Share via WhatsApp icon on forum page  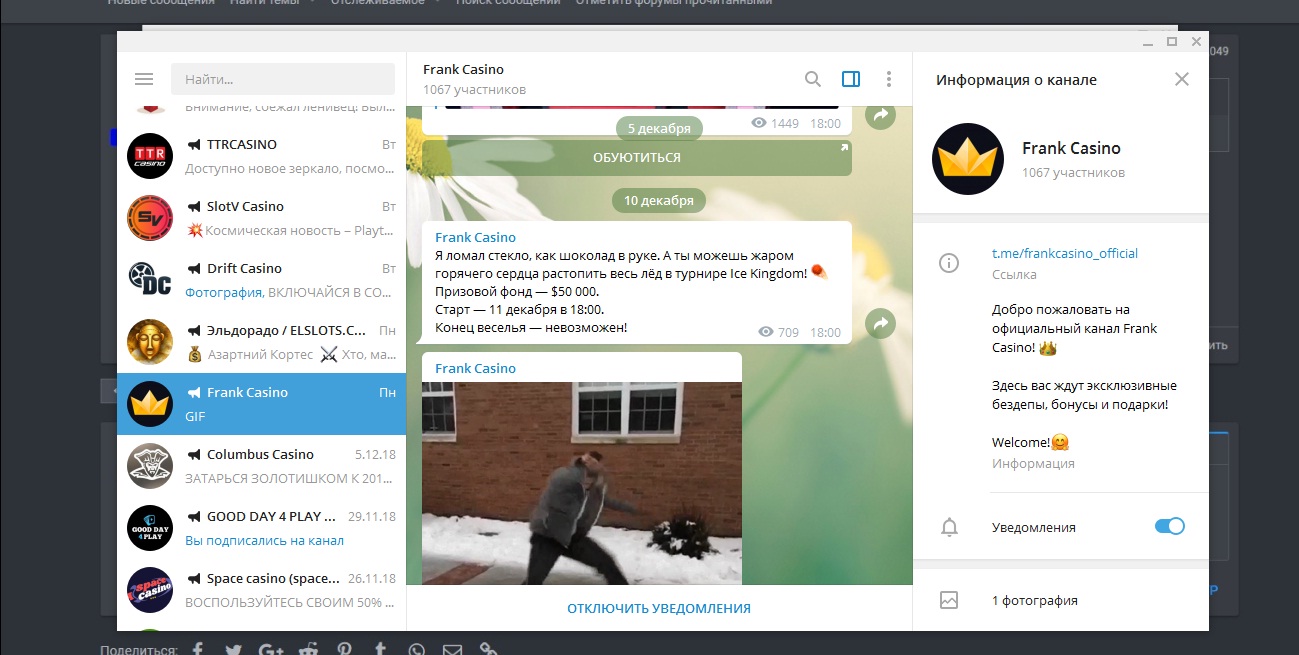pyautogui.click(x=416, y=649)
